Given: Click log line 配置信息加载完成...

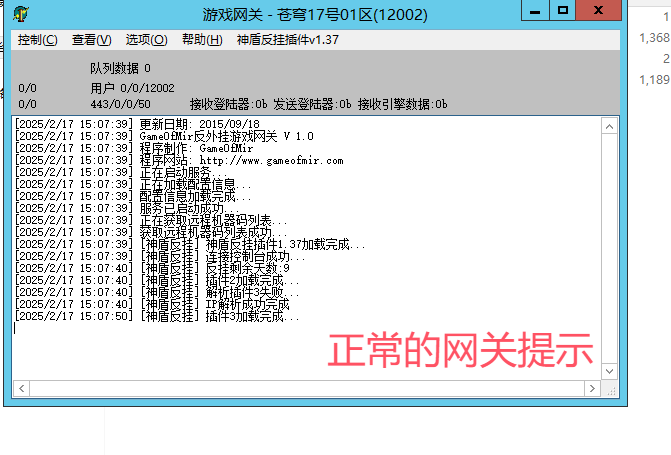Looking at the screenshot, I should (133, 196).
